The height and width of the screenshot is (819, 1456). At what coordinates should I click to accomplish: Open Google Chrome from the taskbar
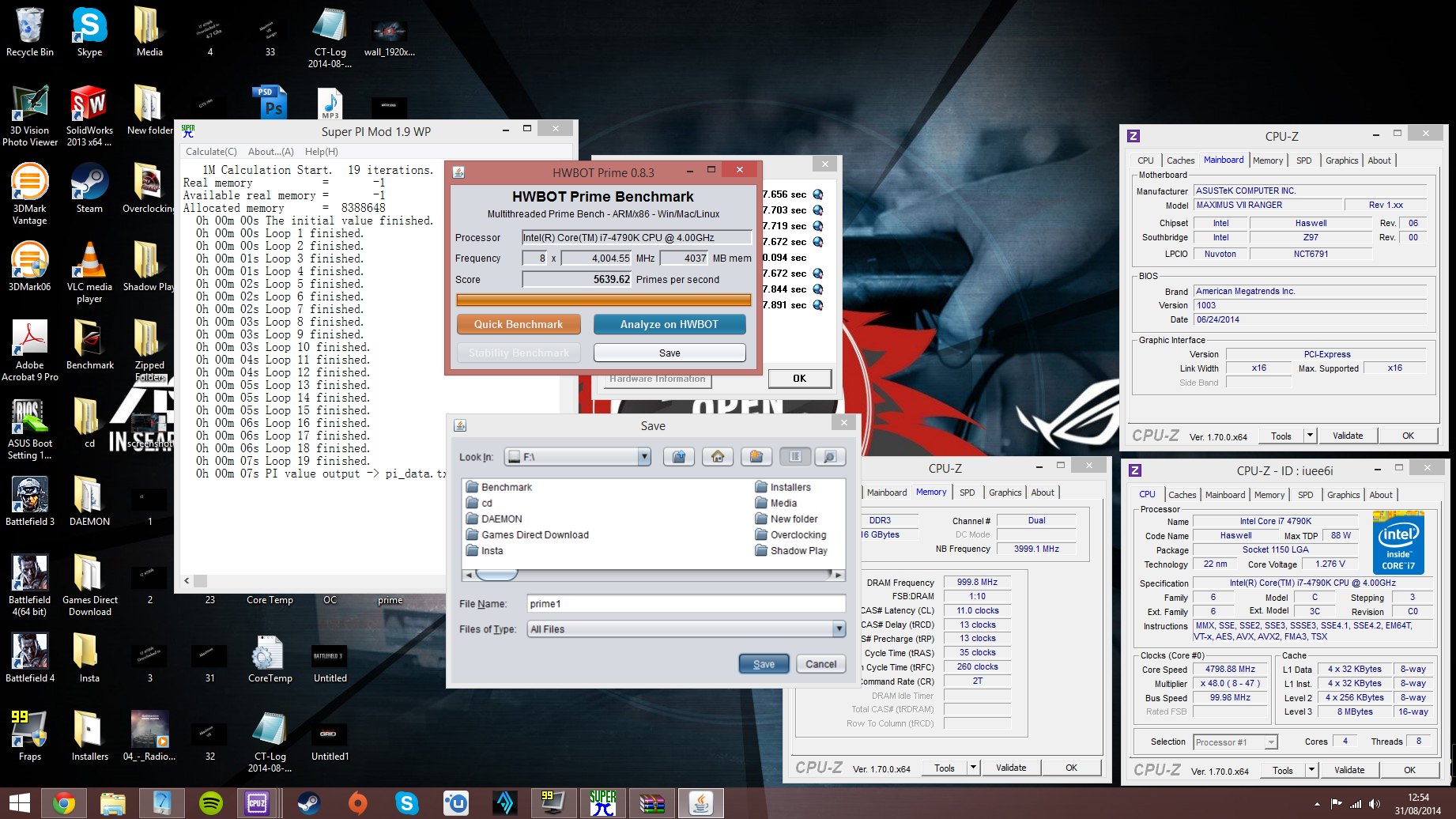64,803
